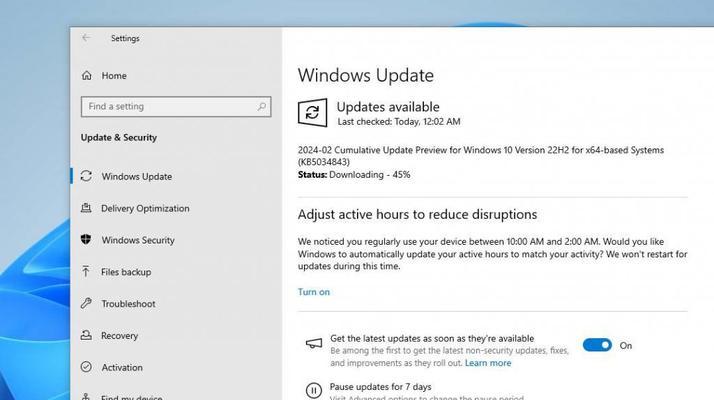The width and height of the screenshot is (714, 400).
Task: Click the search magnifier icon
Action: [261, 107]
